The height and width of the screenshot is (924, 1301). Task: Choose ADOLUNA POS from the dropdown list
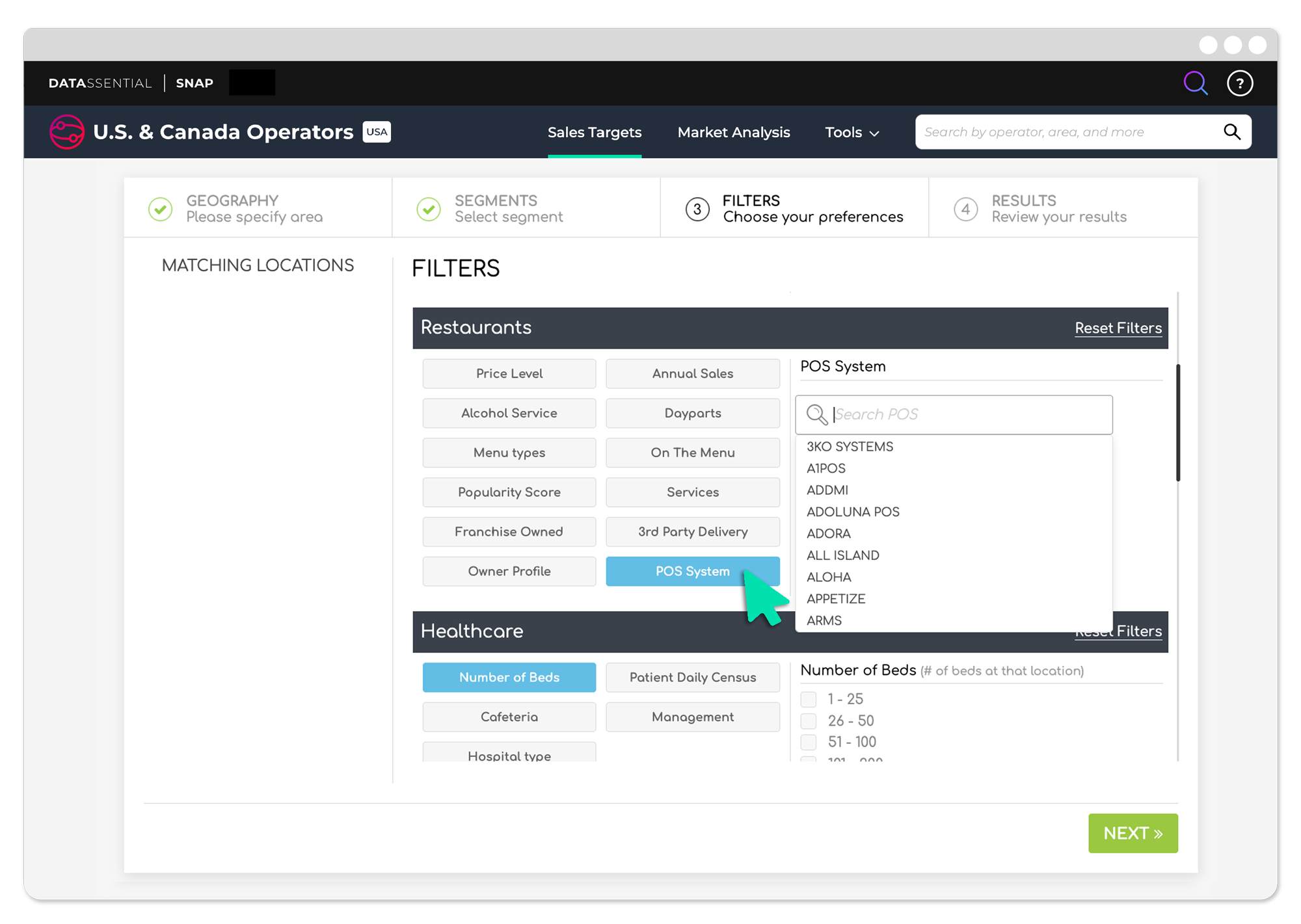853,512
